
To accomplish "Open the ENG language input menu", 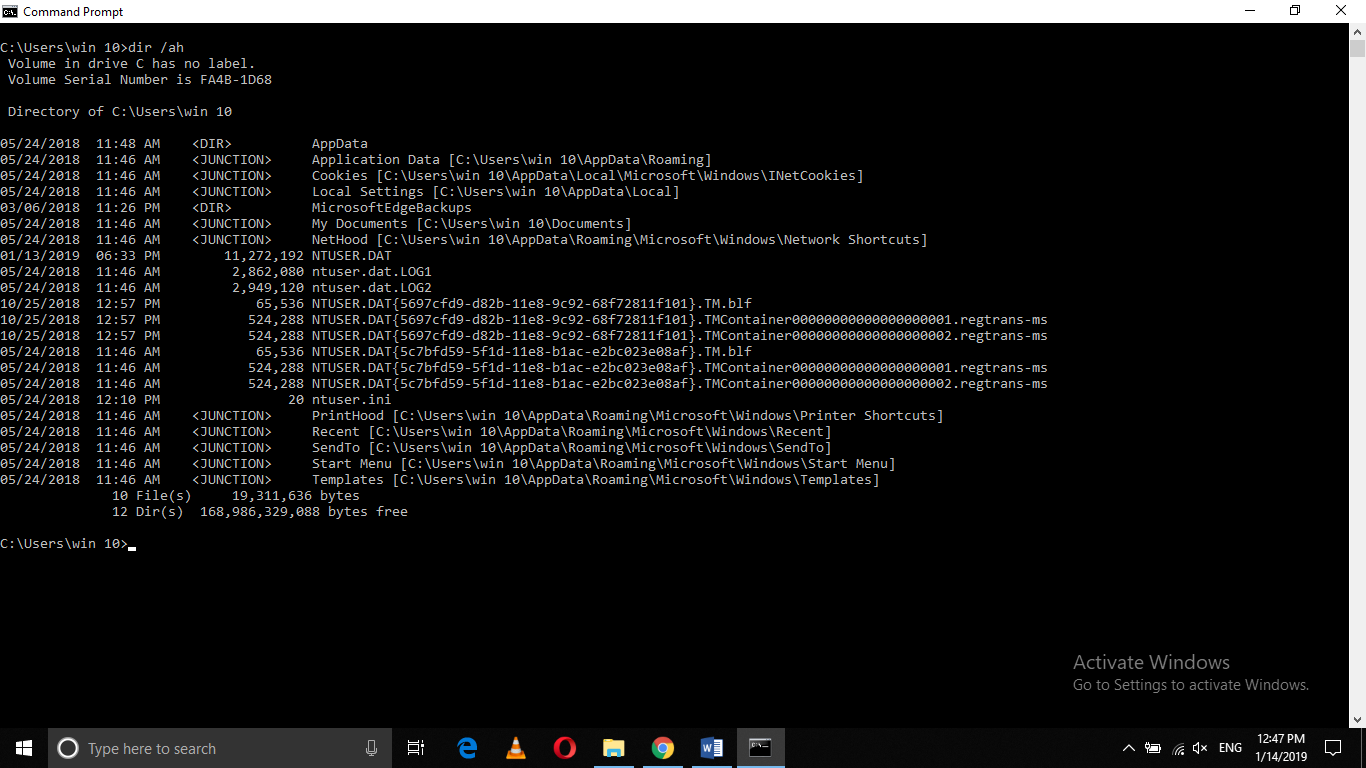I will click(1230, 747).
